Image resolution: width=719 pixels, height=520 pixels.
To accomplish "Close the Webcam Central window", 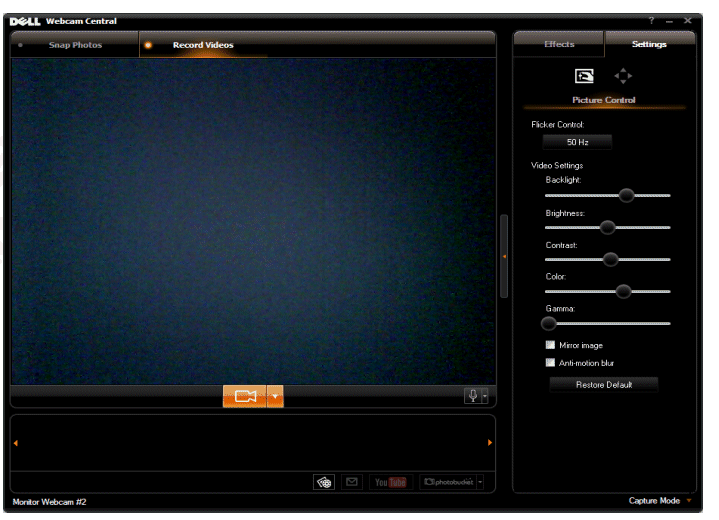I will click(x=688, y=21).
